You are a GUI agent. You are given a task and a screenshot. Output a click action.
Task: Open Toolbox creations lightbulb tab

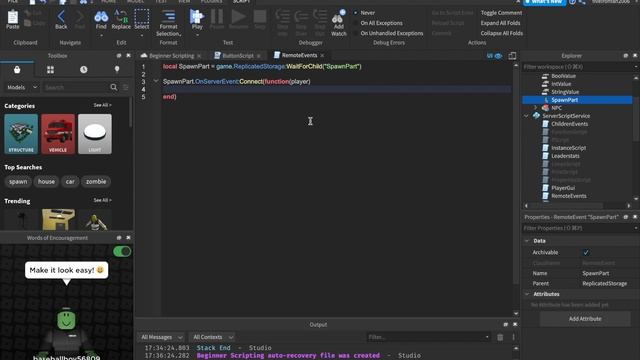(x=117, y=70)
